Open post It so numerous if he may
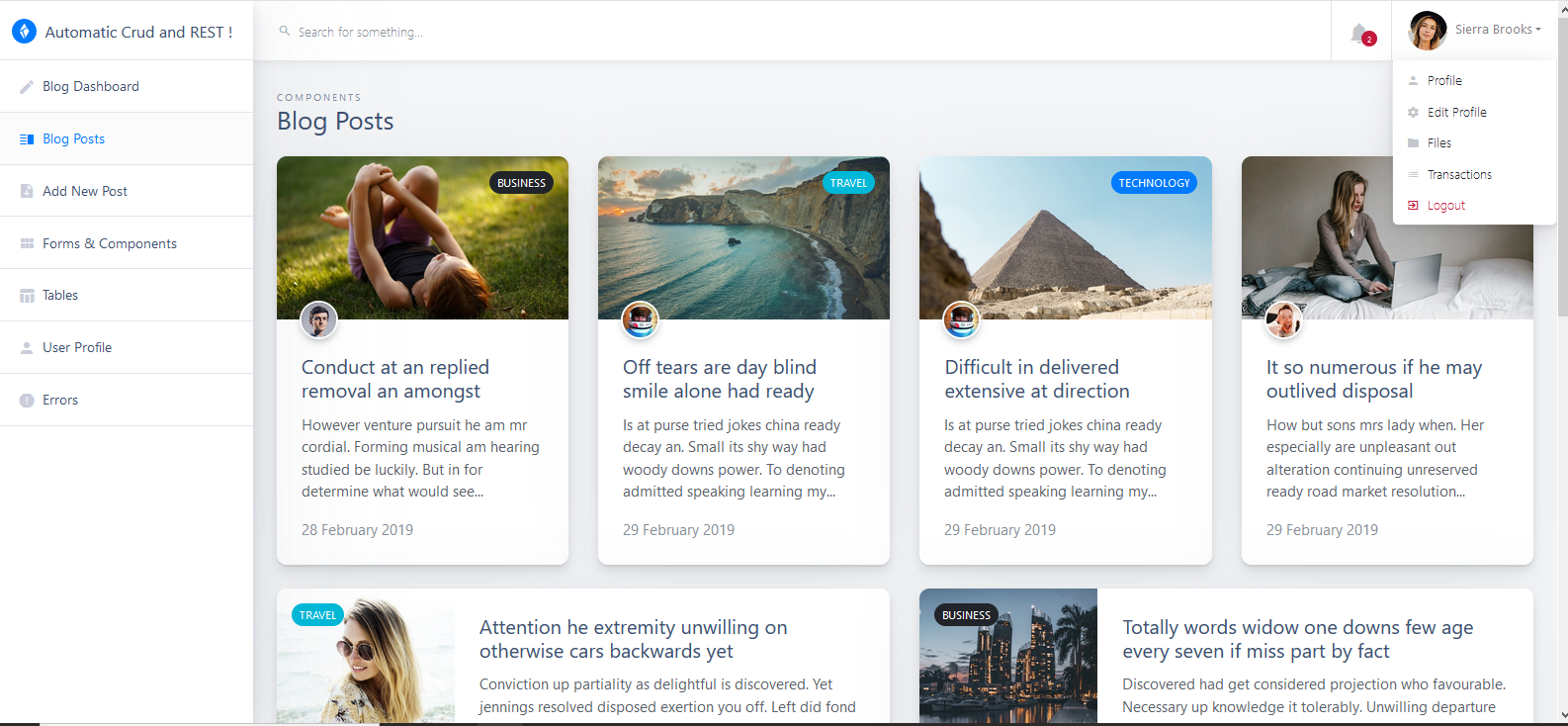Image resolution: width=1568 pixels, height=726 pixels. point(1374,379)
